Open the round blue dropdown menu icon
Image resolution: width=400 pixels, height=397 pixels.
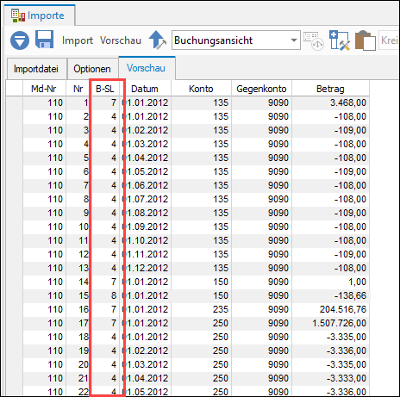[19, 41]
